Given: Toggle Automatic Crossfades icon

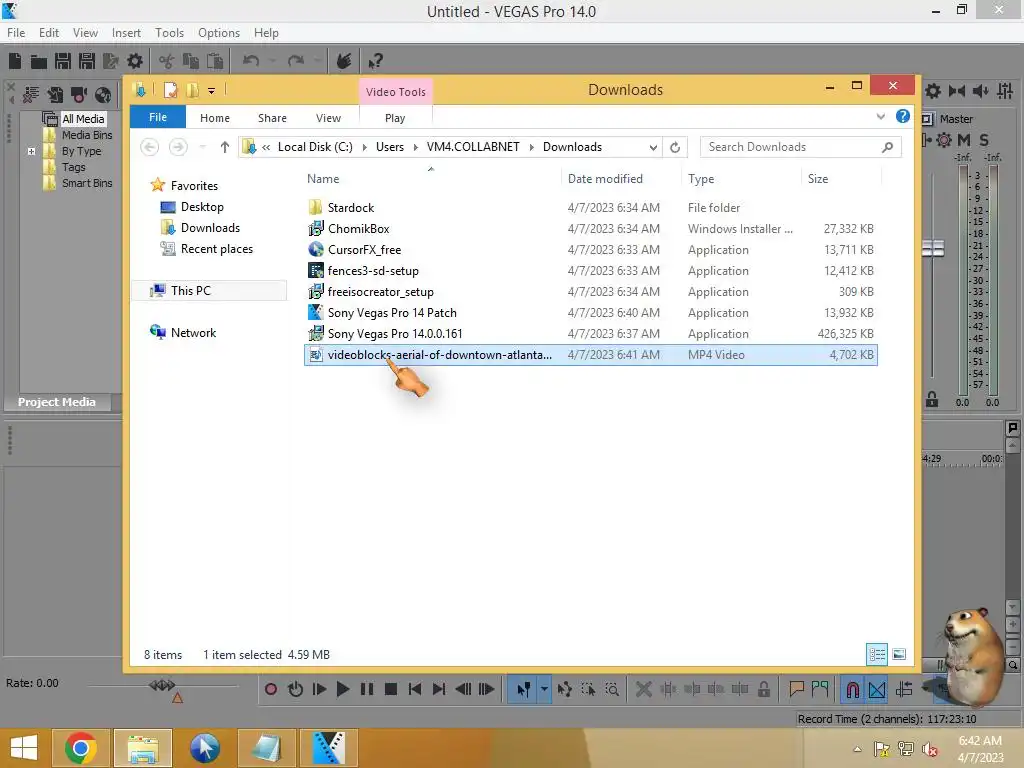Looking at the screenshot, I should (x=877, y=689).
